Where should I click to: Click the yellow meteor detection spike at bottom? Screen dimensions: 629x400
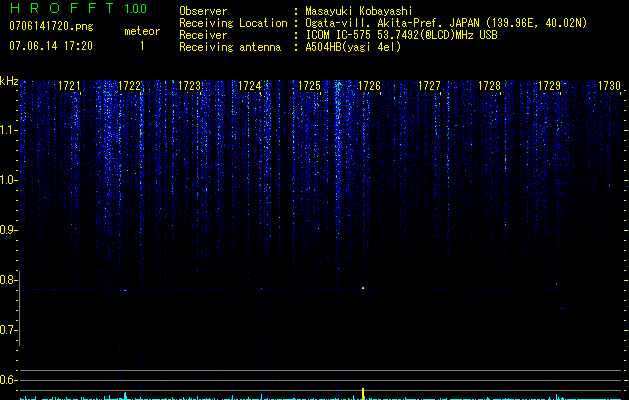(363, 394)
